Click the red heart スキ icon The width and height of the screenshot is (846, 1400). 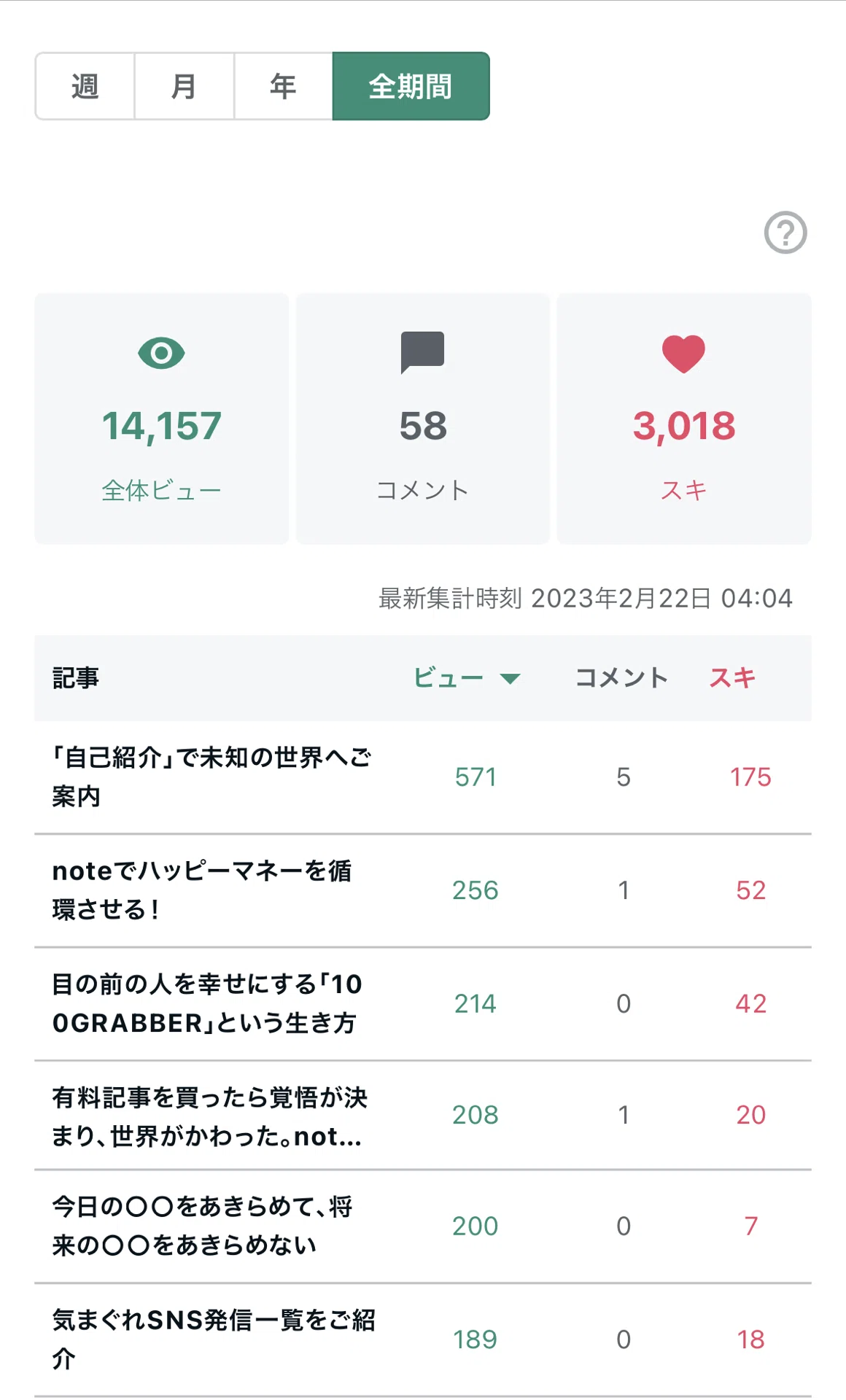click(x=683, y=354)
